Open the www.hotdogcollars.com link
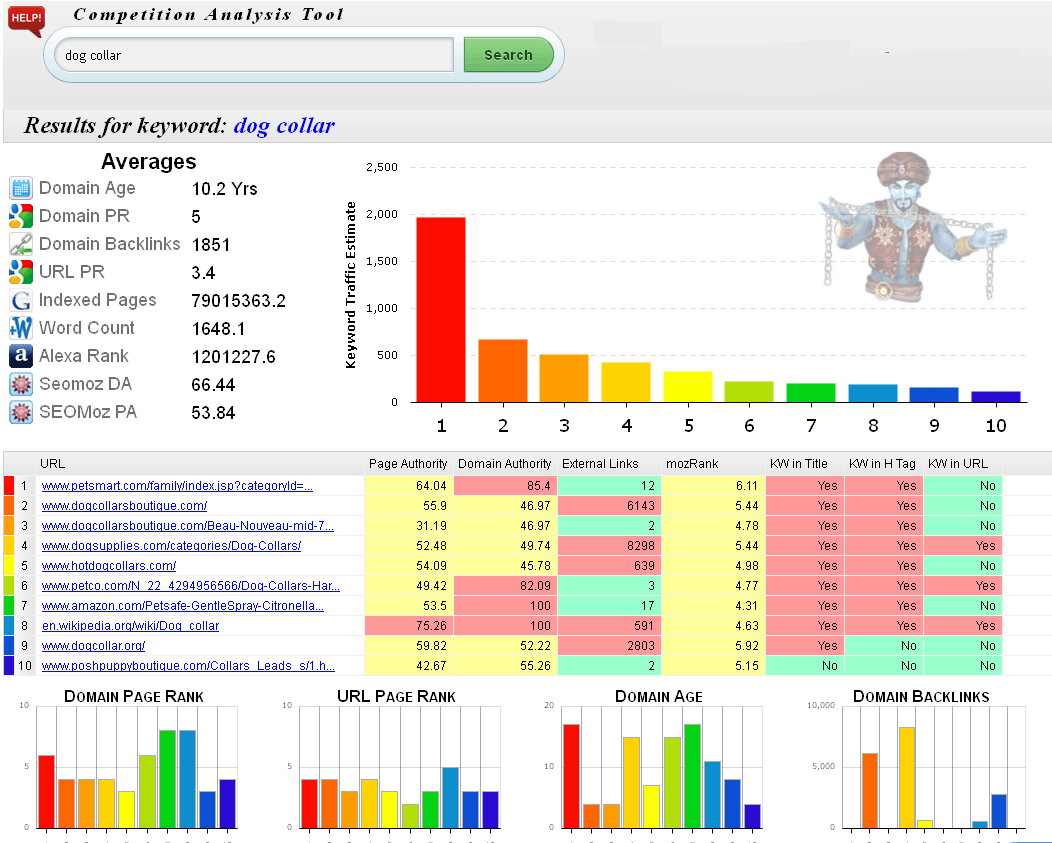Screen dimensions: 1052x843 point(109,566)
